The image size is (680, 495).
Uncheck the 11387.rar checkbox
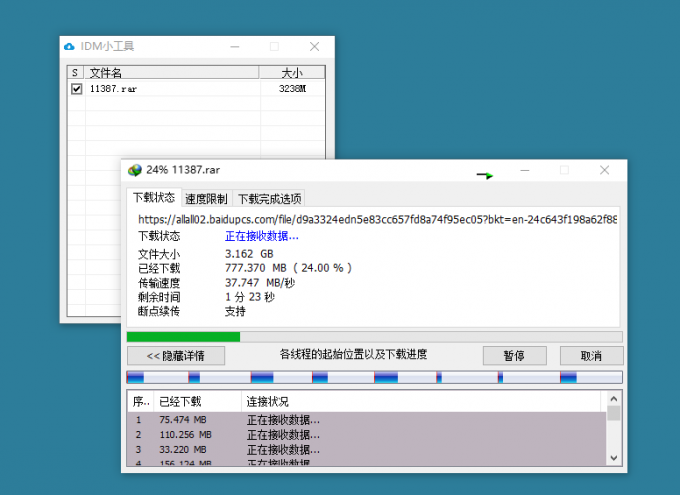pyautogui.click(x=77, y=89)
